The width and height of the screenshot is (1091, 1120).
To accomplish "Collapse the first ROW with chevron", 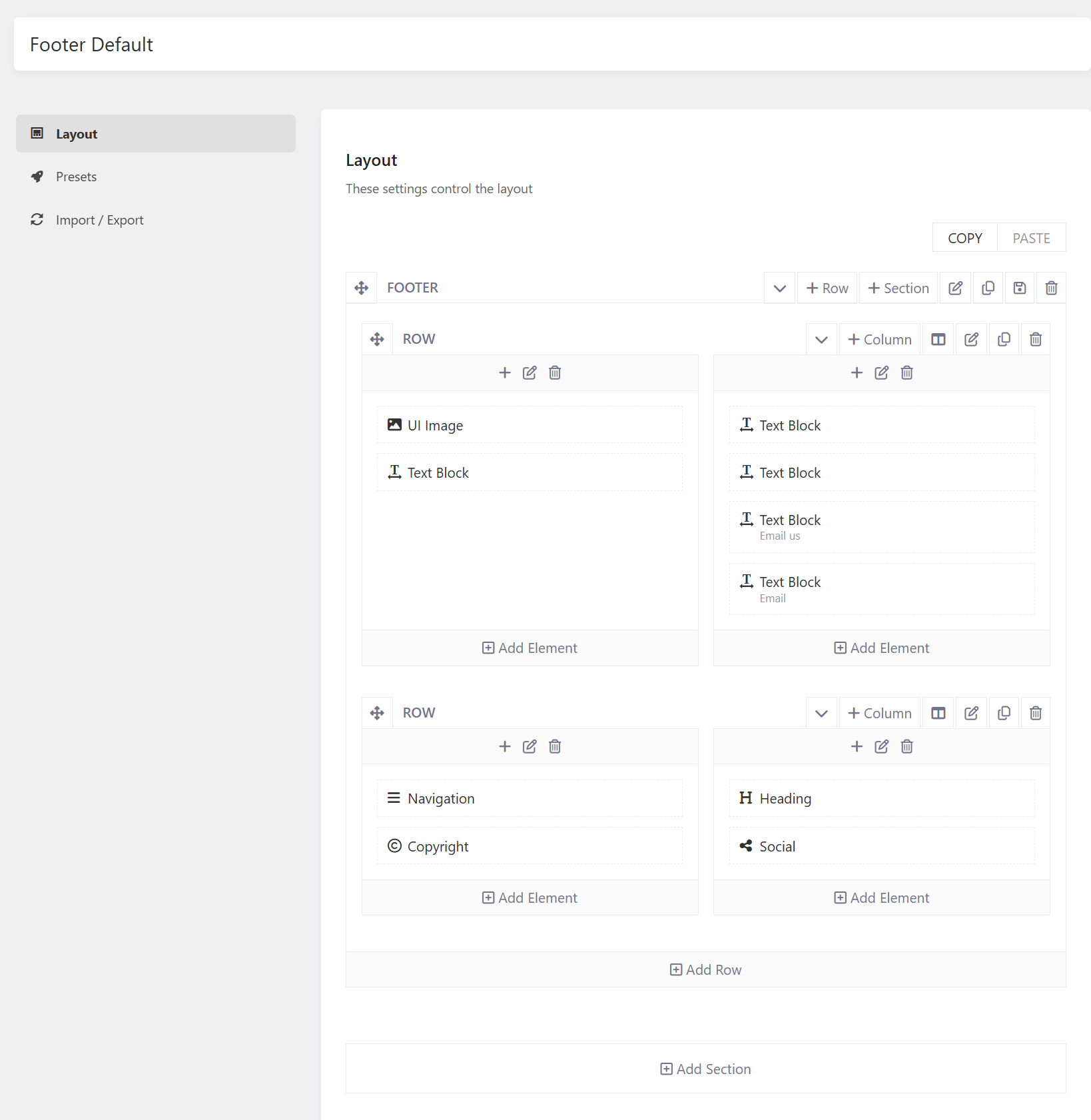I will pyautogui.click(x=821, y=339).
